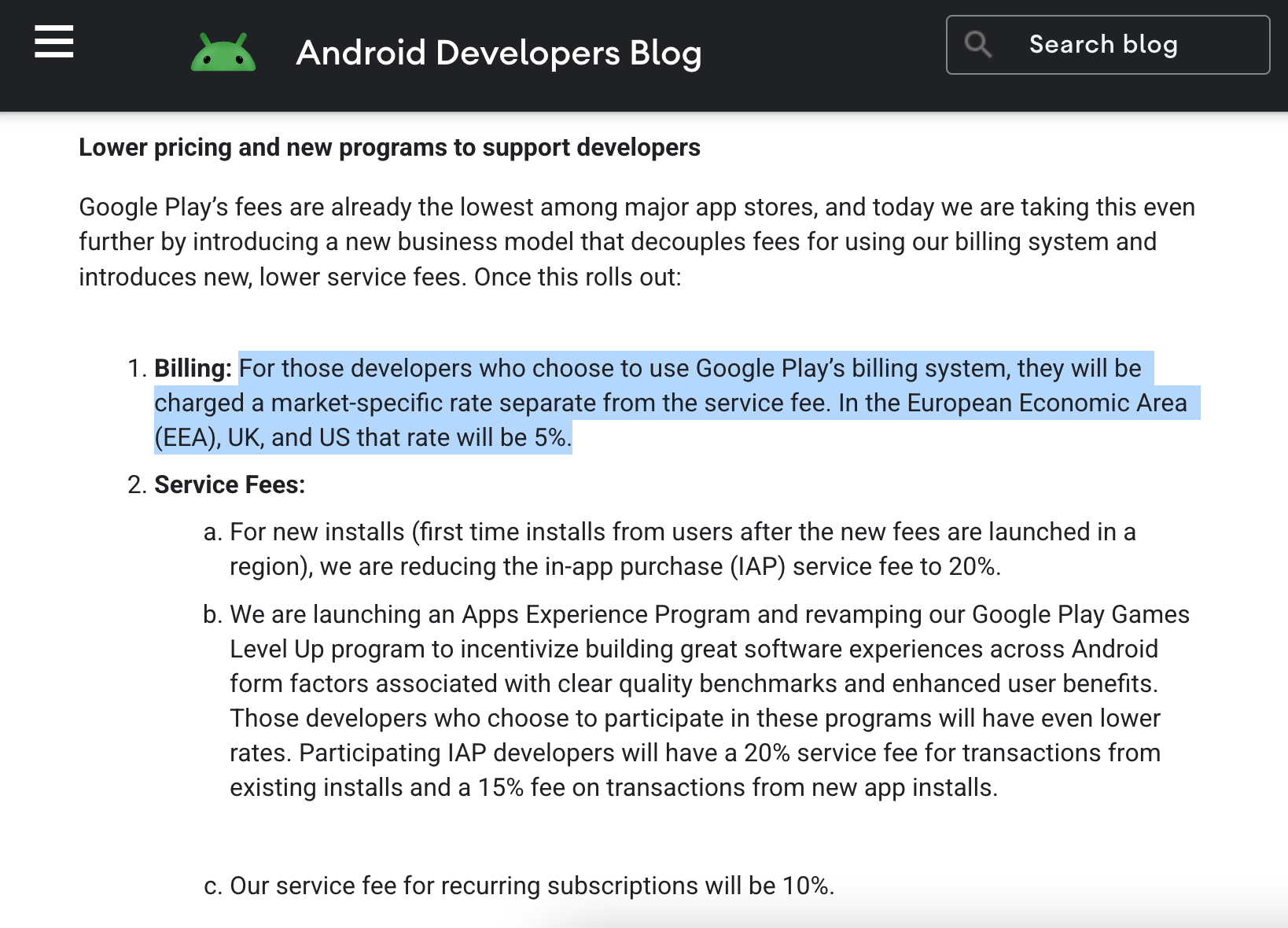Click the "Lower pricing and new programs" heading
The width and height of the screenshot is (1288, 928).
[x=389, y=147]
